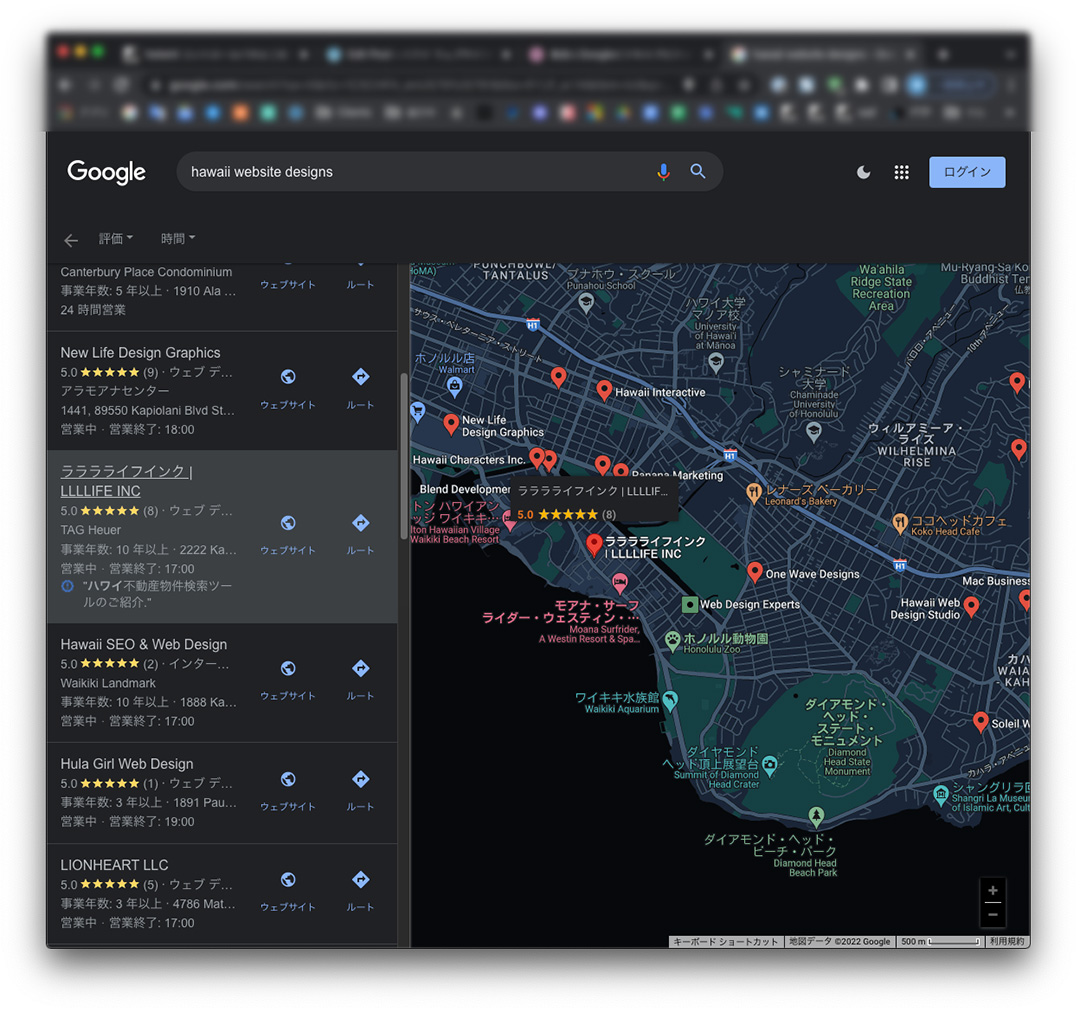Toggle dark mode with the moon icon

click(x=862, y=172)
